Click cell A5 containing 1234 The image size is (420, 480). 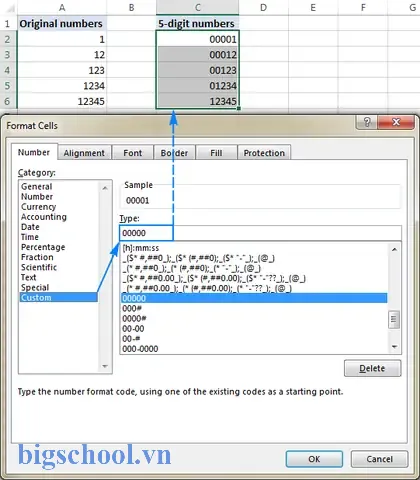point(62,86)
